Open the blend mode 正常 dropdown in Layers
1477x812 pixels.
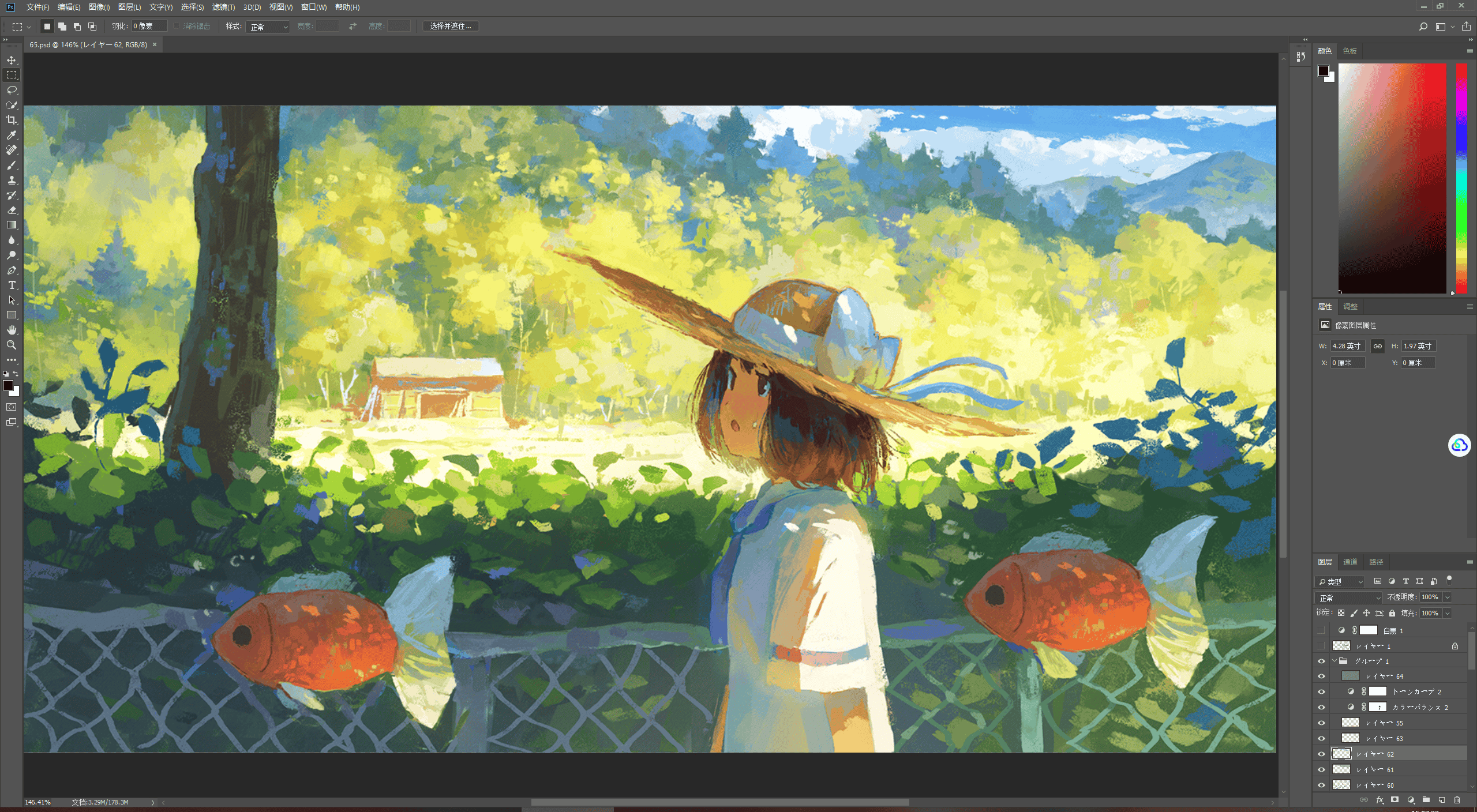(x=1349, y=597)
